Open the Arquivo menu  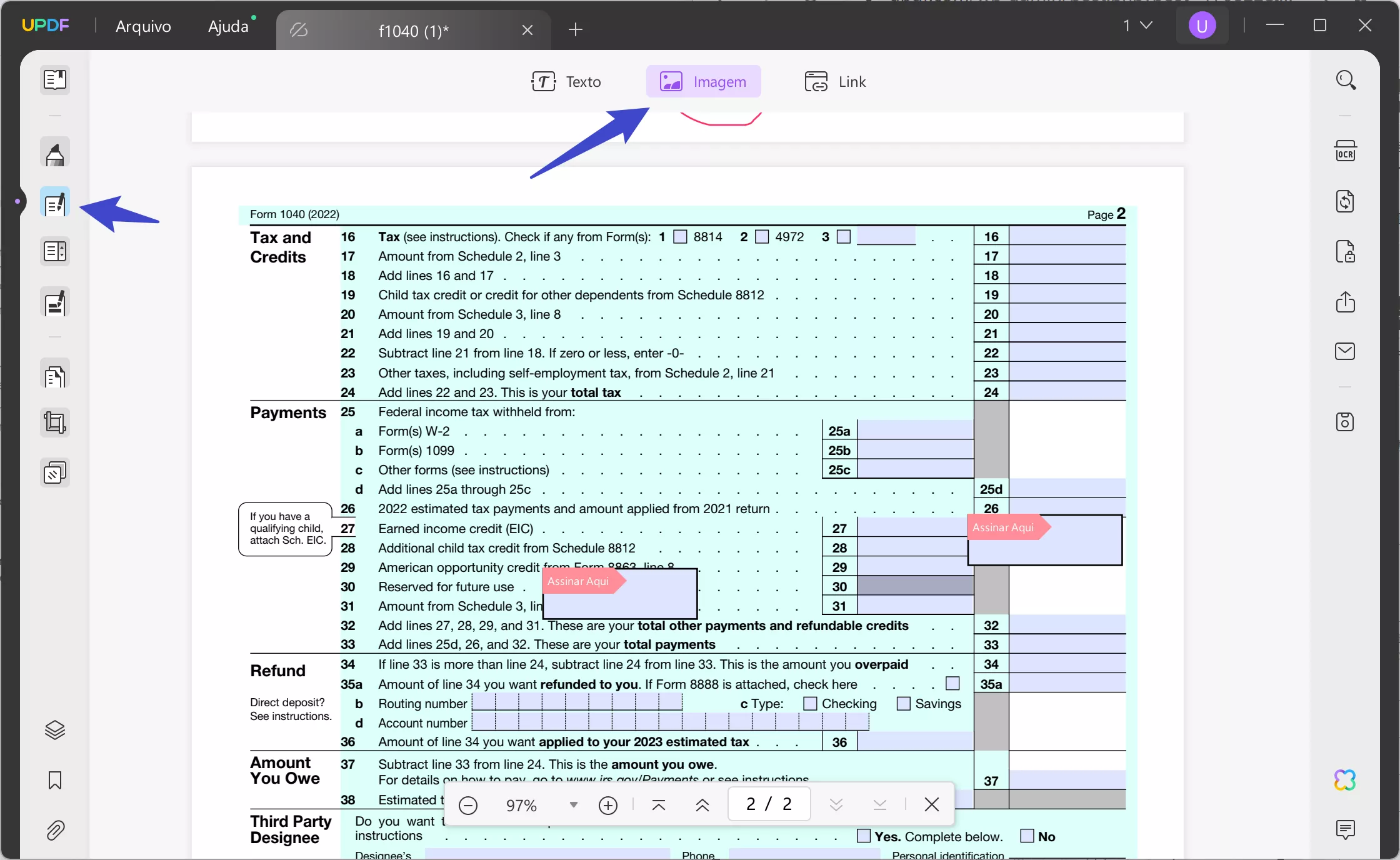coord(143,26)
